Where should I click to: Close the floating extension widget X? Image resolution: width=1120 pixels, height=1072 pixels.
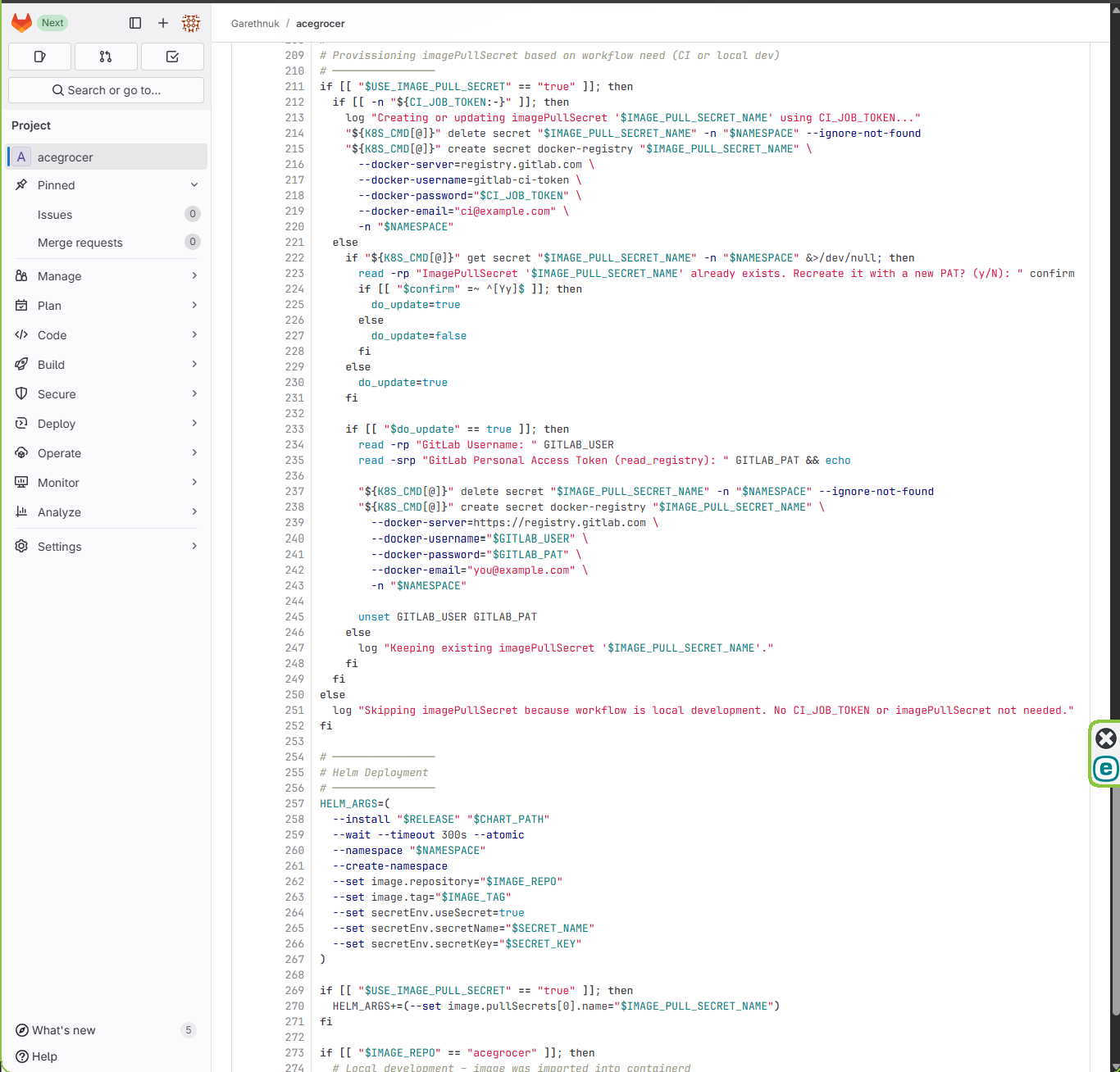click(1106, 738)
